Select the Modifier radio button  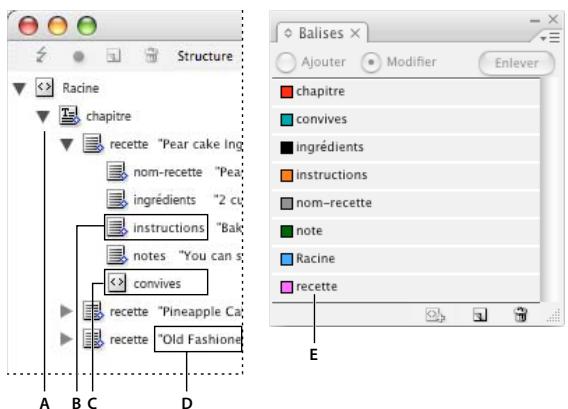point(371,62)
